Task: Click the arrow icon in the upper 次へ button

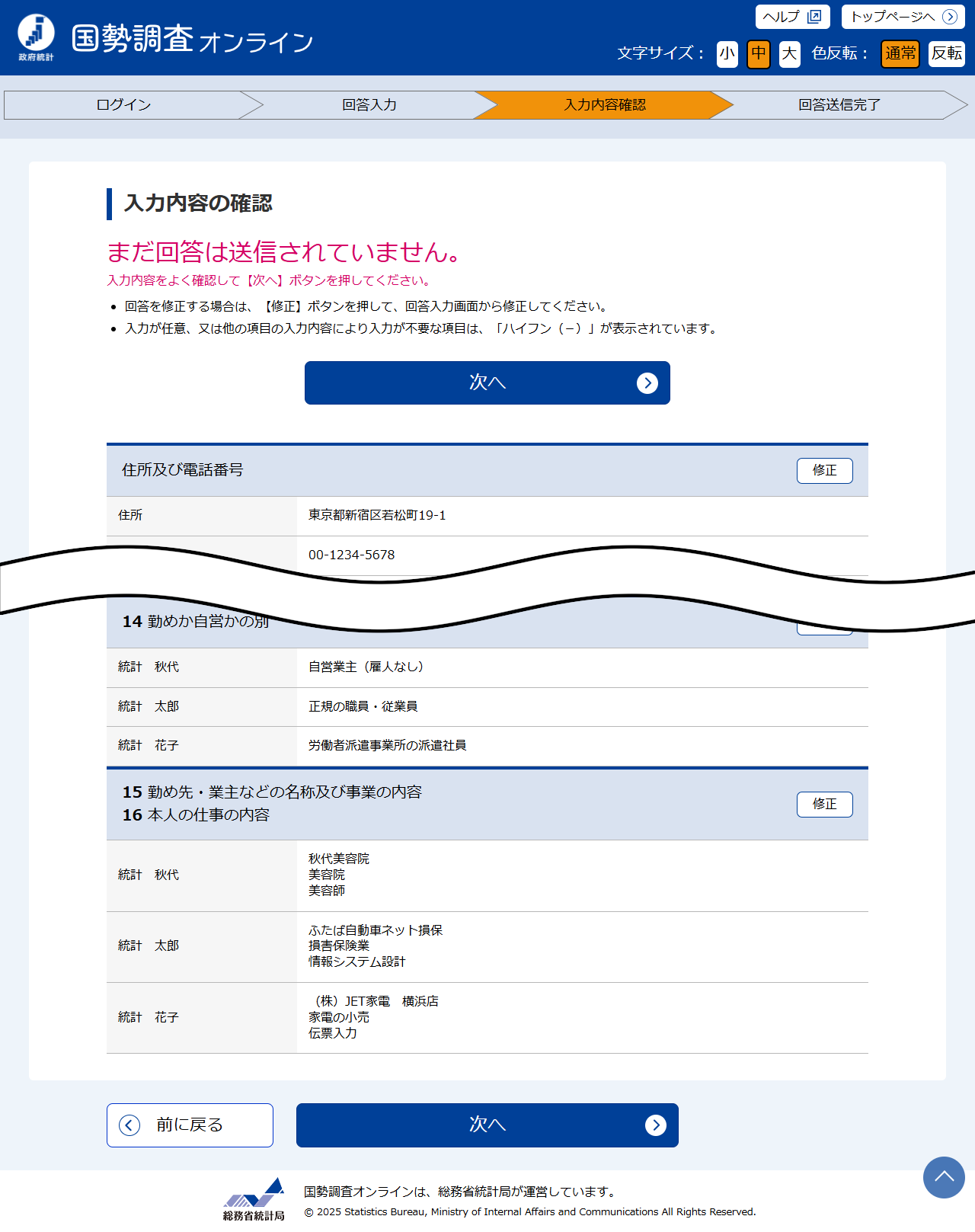Action: coord(647,383)
